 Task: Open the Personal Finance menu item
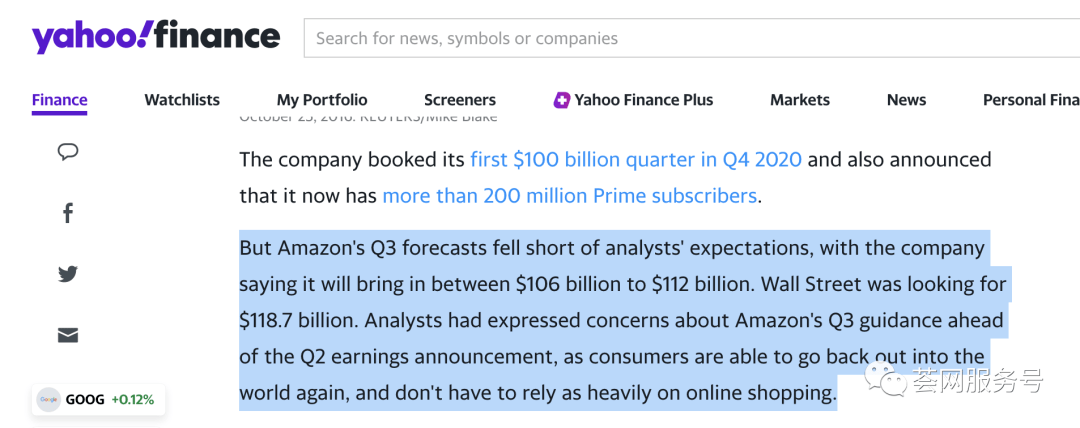click(x=1030, y=100)
